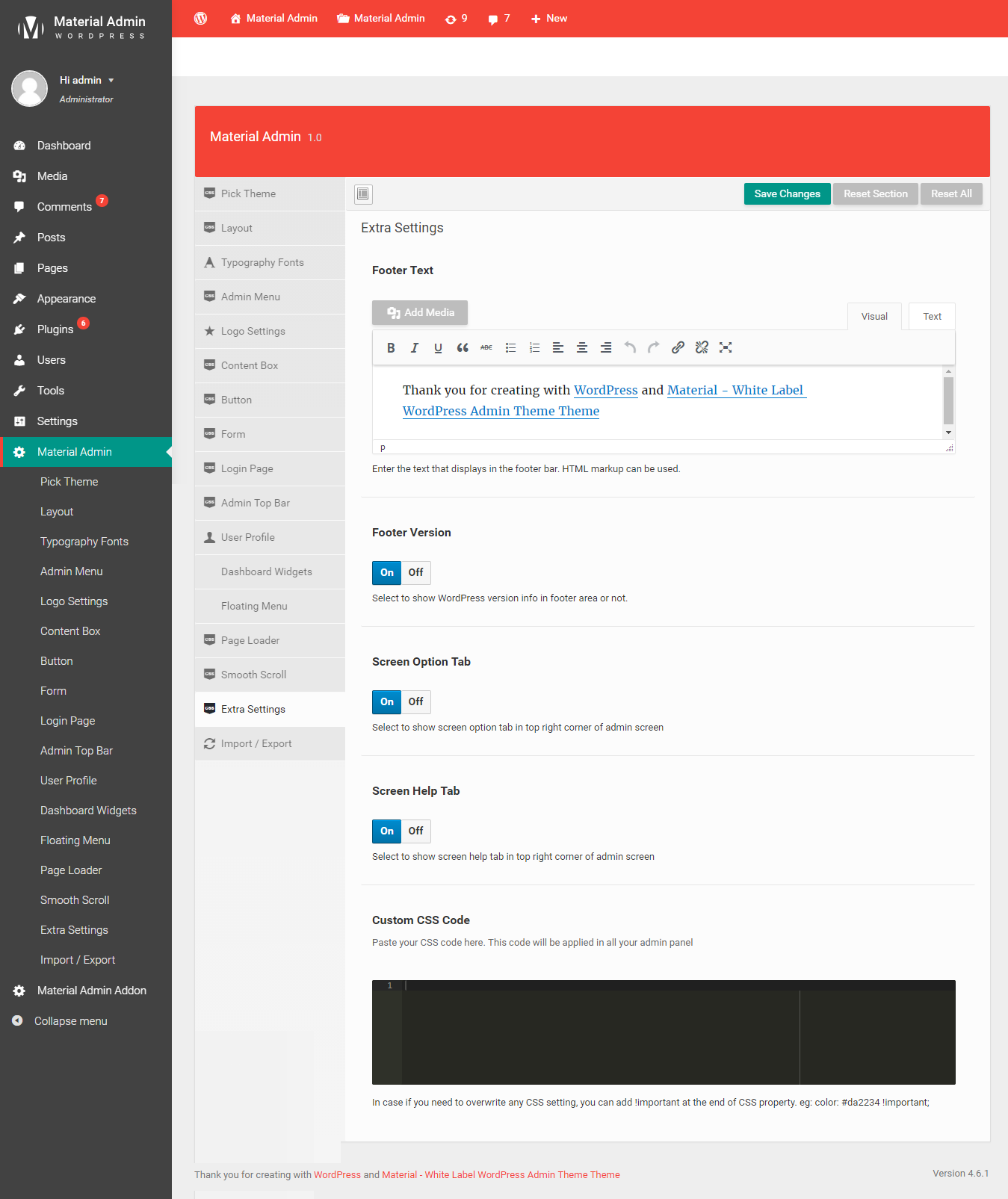This screenshot has width=1008, height=1199.
Task: Set Screen Option Tab to On
Action: click(386, 702)
